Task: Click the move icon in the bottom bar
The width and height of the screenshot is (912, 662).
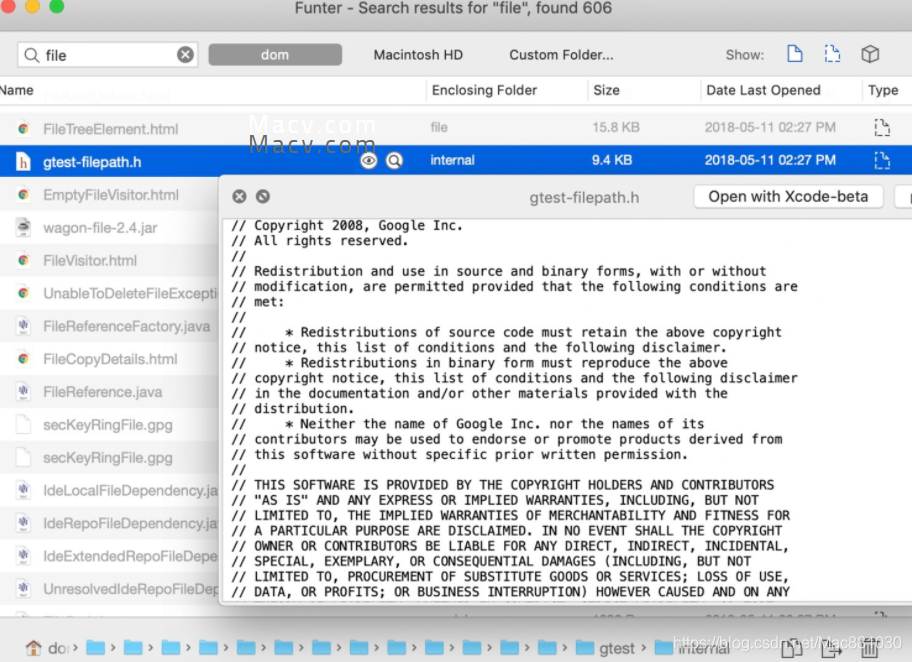Action: coord(832,647)
